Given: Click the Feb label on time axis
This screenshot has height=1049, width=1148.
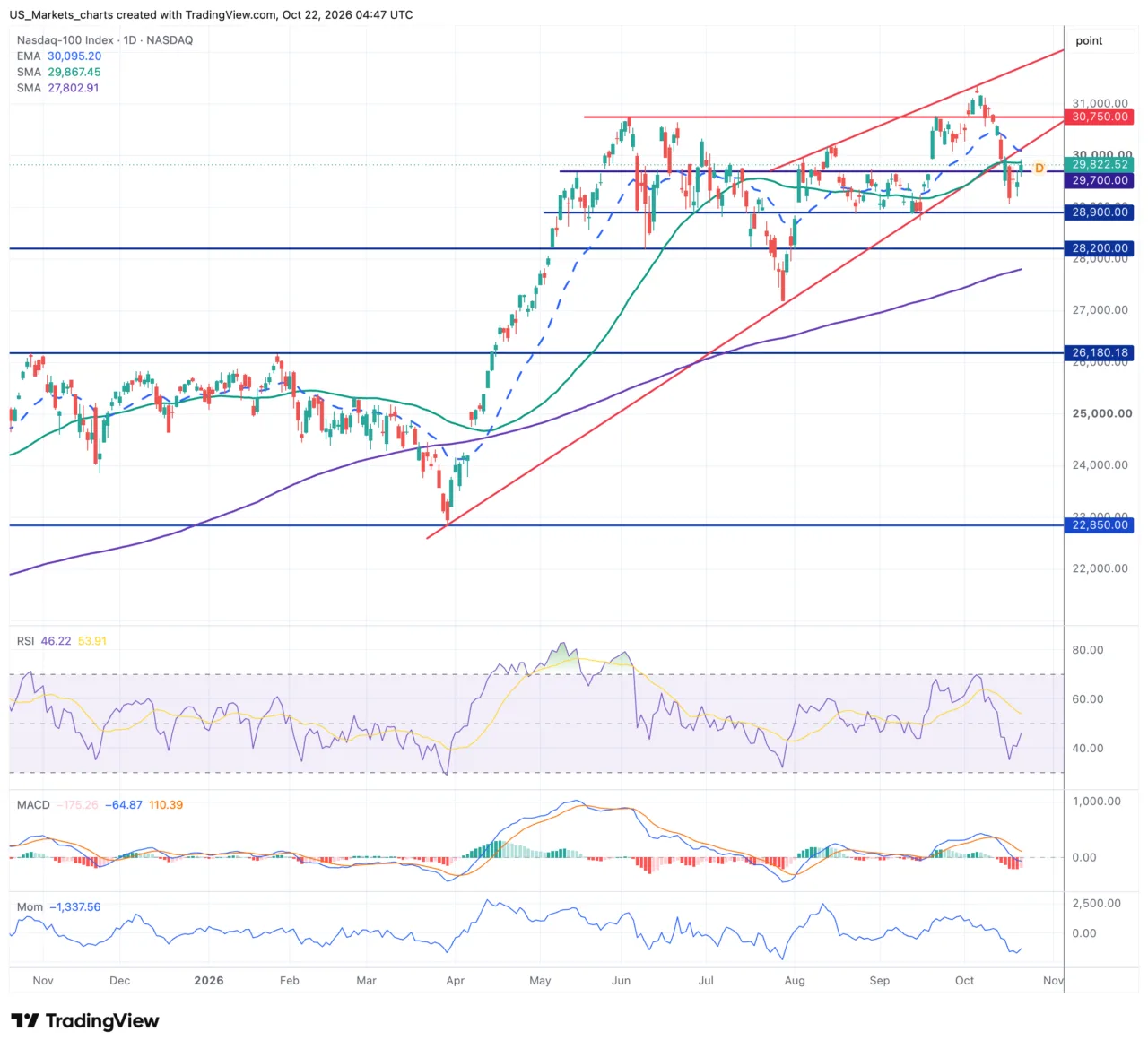Looking at the screenshot, I should [x=290, y=981].
